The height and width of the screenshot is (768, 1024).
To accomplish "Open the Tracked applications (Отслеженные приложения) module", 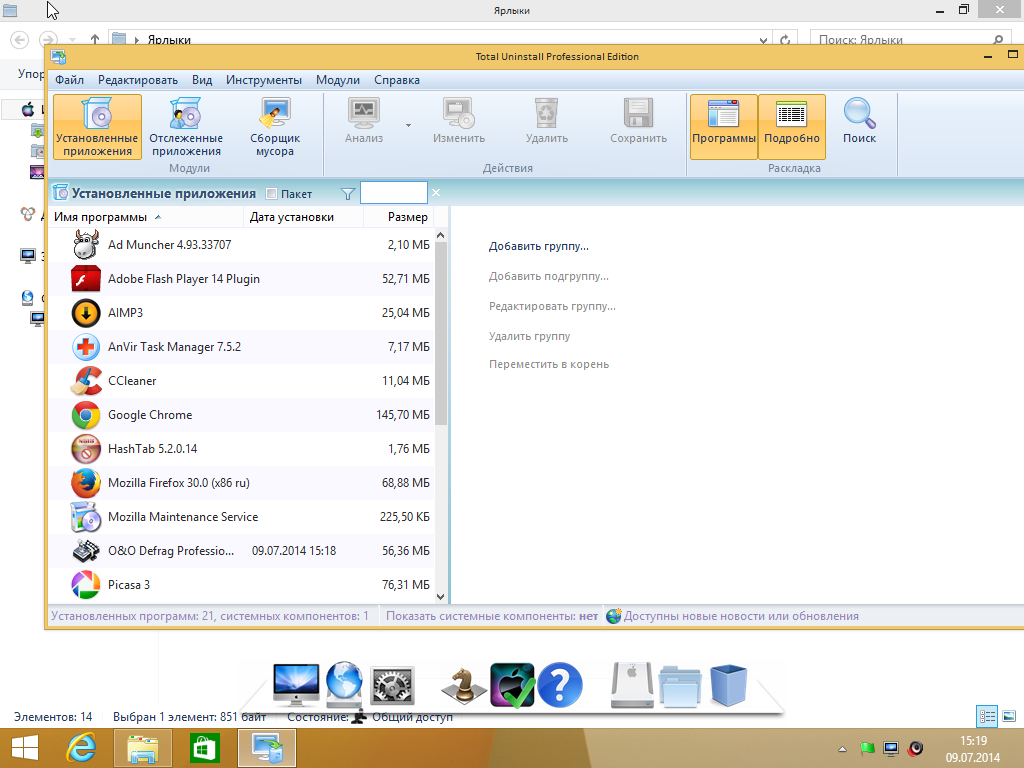I will tap(186, 127).
